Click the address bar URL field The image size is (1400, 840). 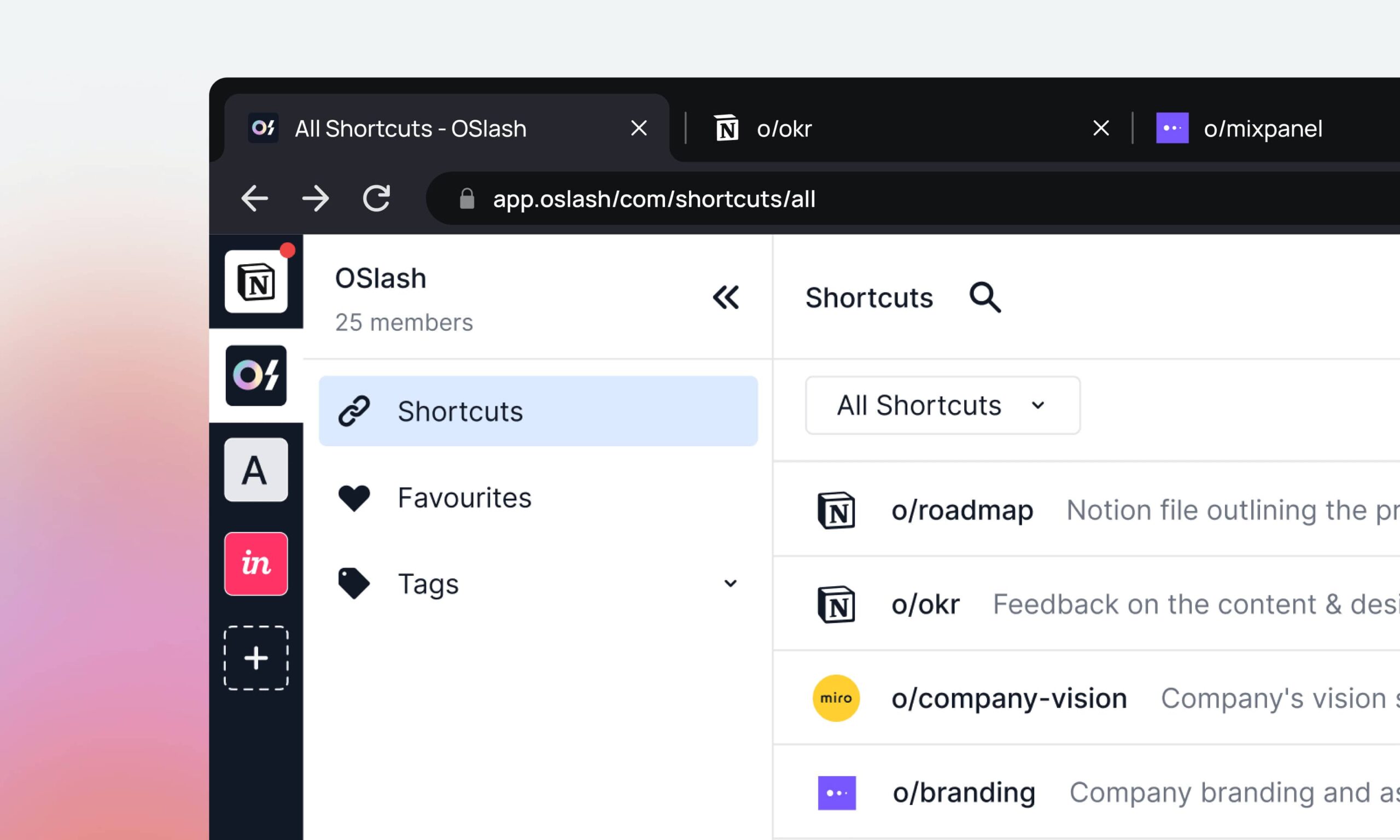click(x=913, y=199)
